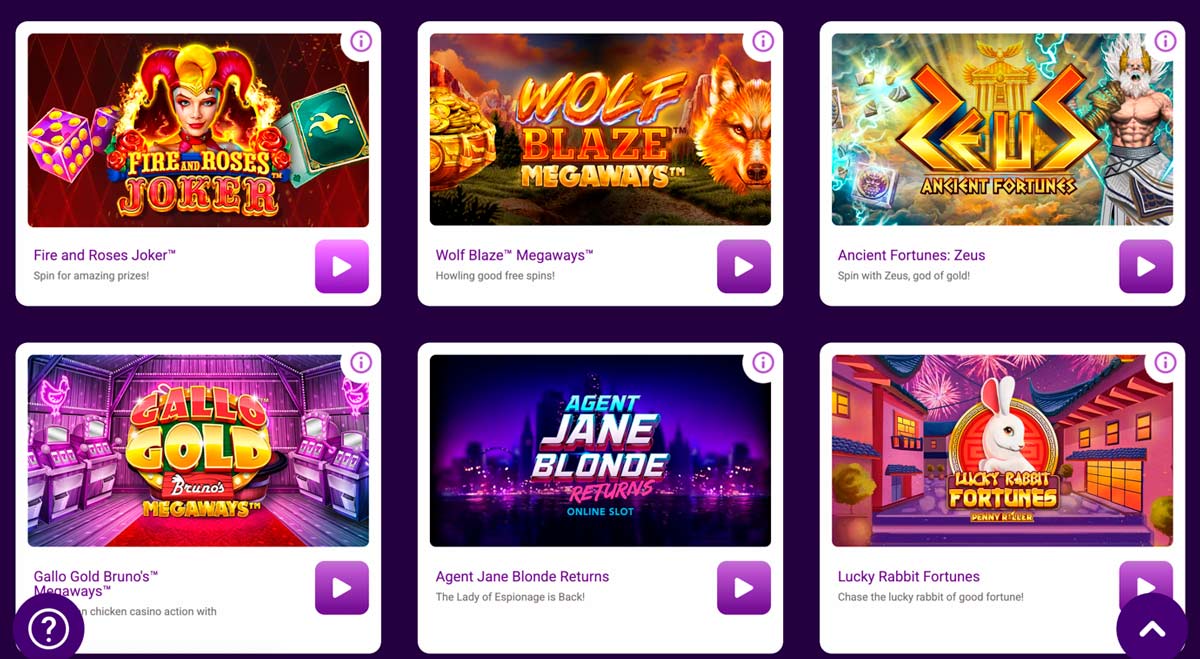Play Wolf Blaze Megaways
The width and height of the screenshot is (1200, 659).
click(744, 266)
